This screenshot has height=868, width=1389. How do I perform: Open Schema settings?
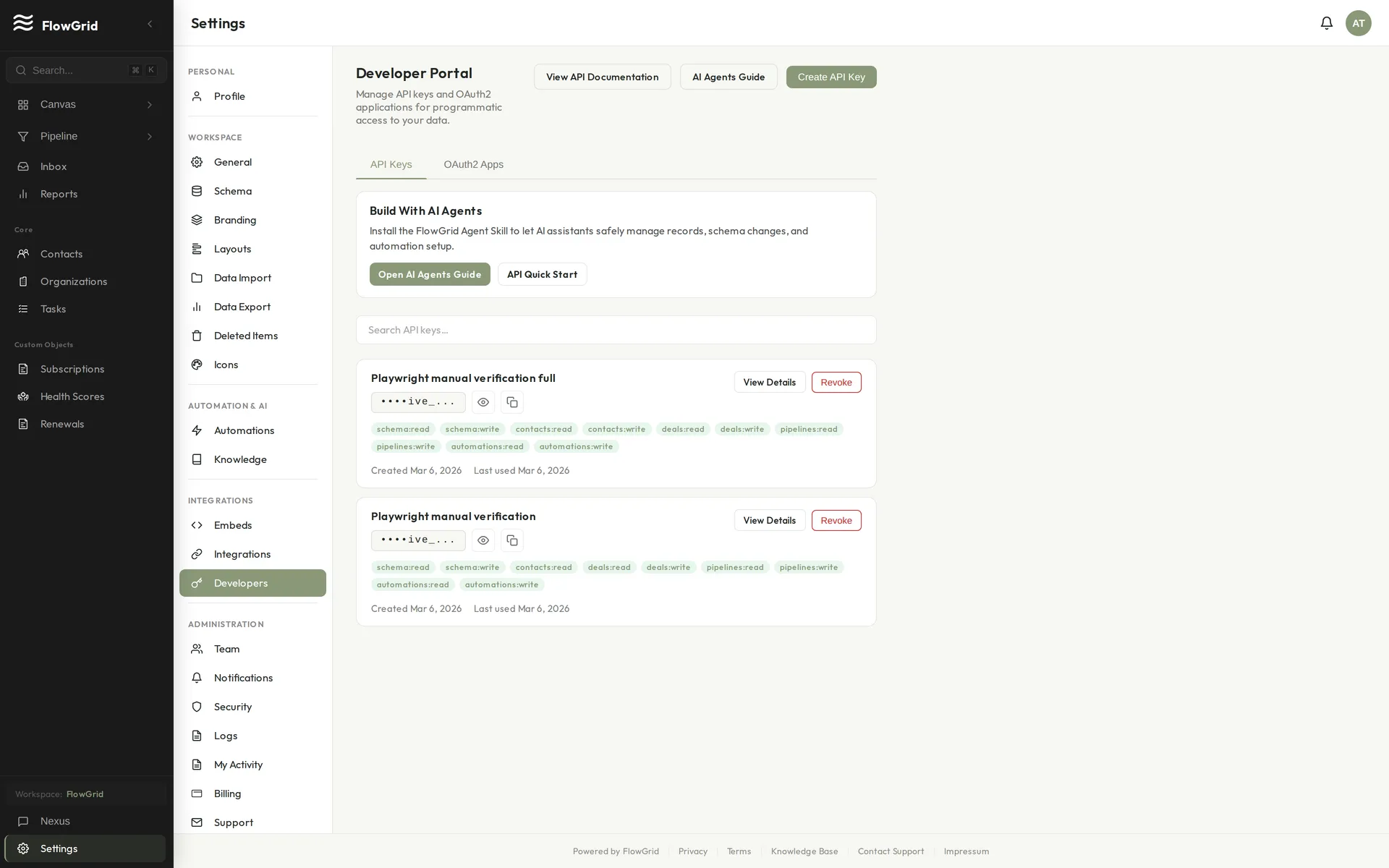tap(252, 191)
